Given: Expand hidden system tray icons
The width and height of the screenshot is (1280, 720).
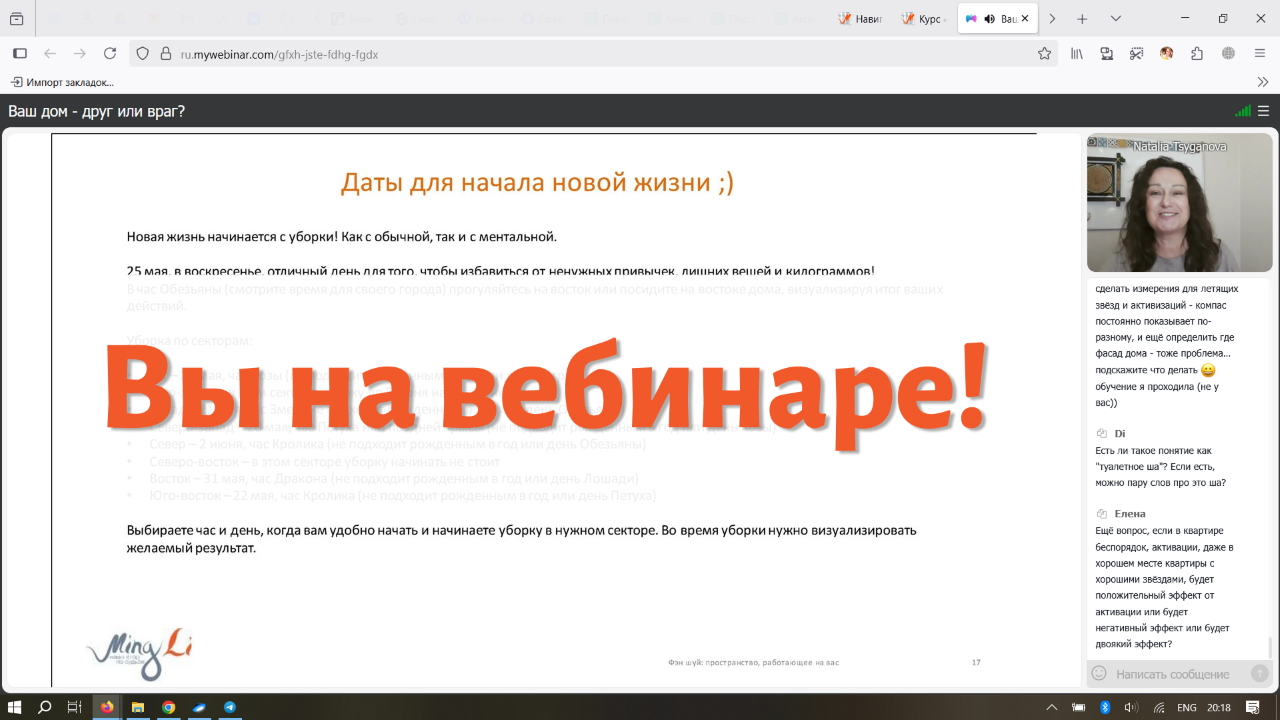Looking at the screenshot, I should 1052,708.
